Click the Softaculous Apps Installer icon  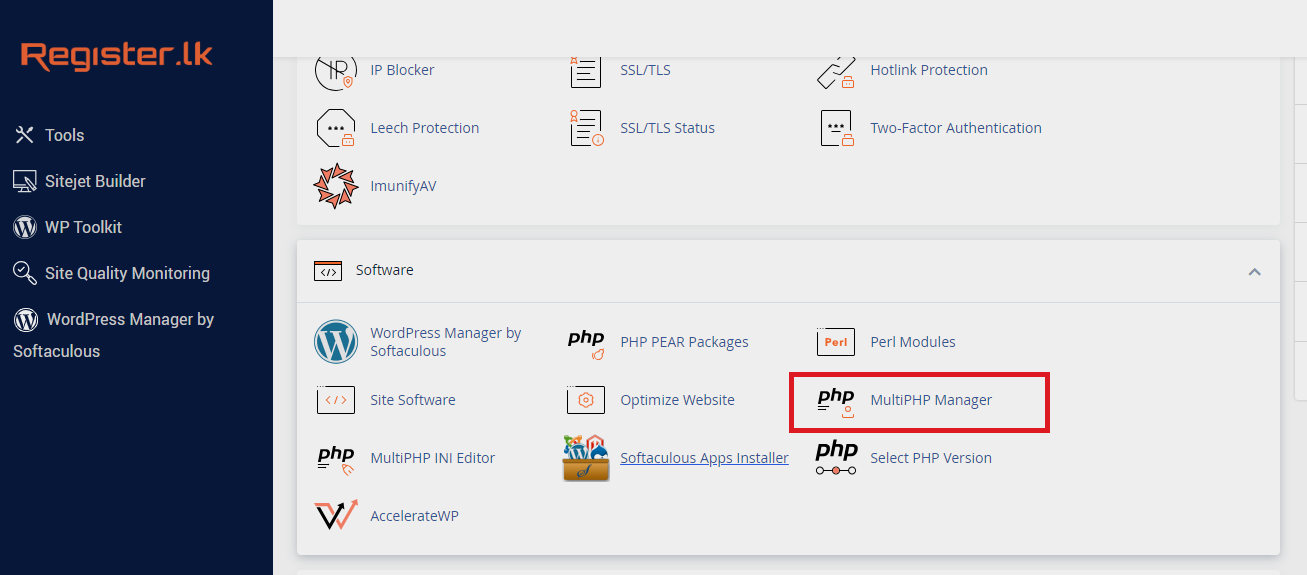pyautogui.click(x=586, y=458)
